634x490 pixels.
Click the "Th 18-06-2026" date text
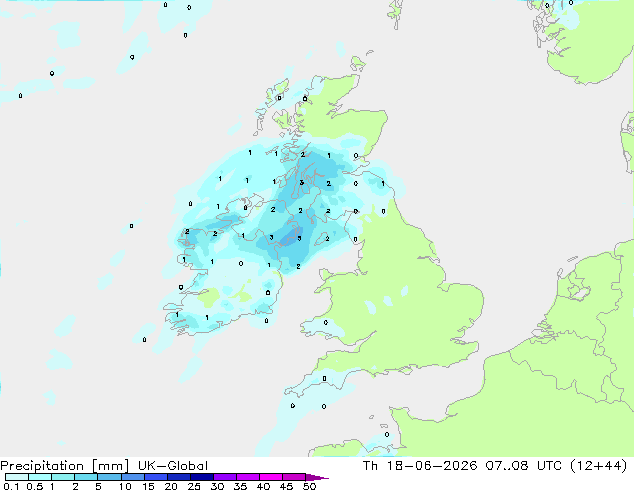point(420,466)
